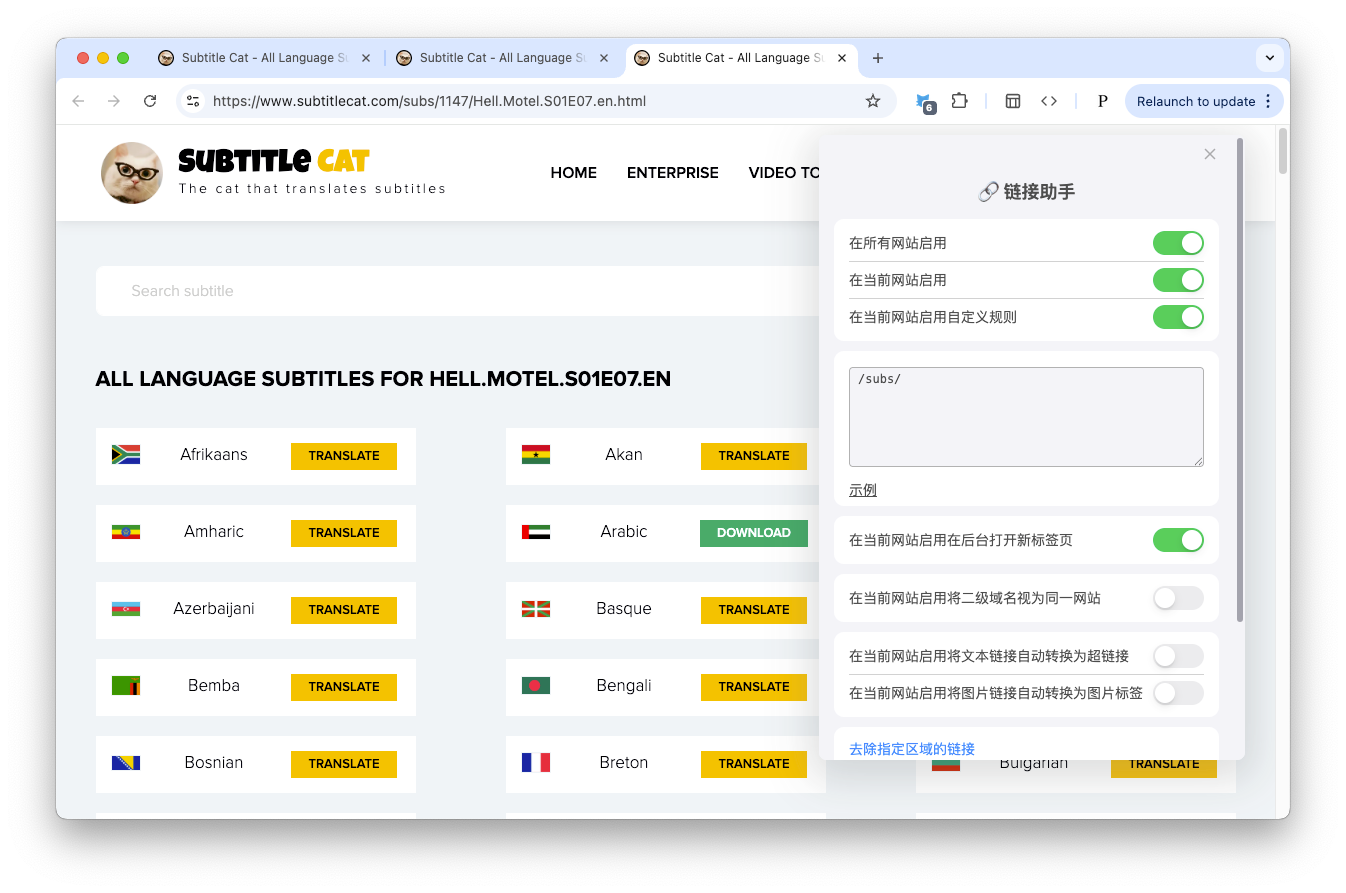Reload the page with the refresh icon
Viewport: 1346px width, 893px height.
point(150,101)
